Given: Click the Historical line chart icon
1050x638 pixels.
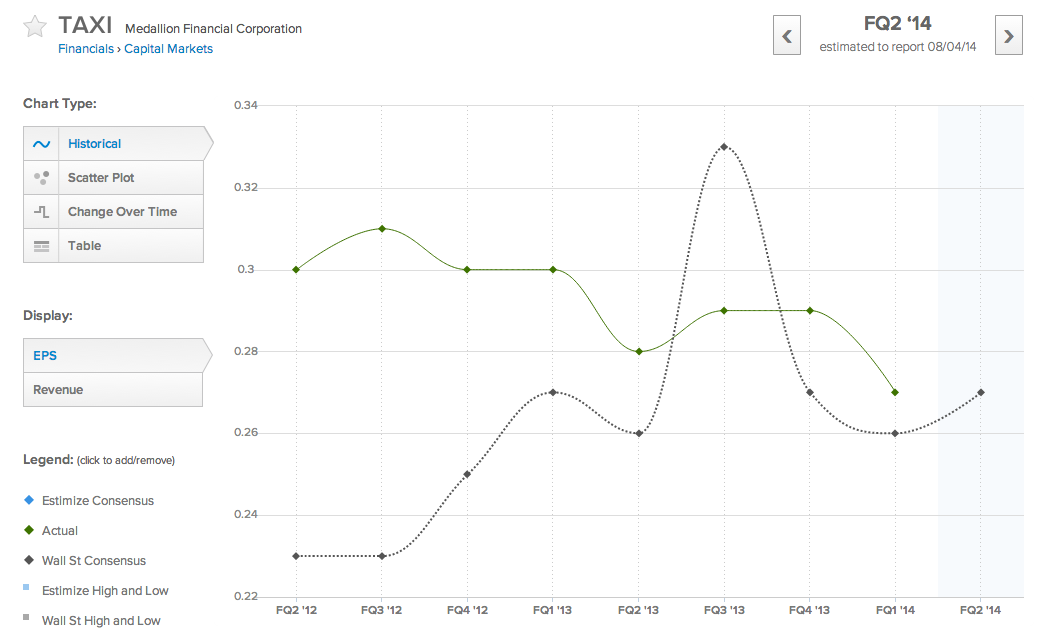Looking at the screenshot, I should 42,144.
